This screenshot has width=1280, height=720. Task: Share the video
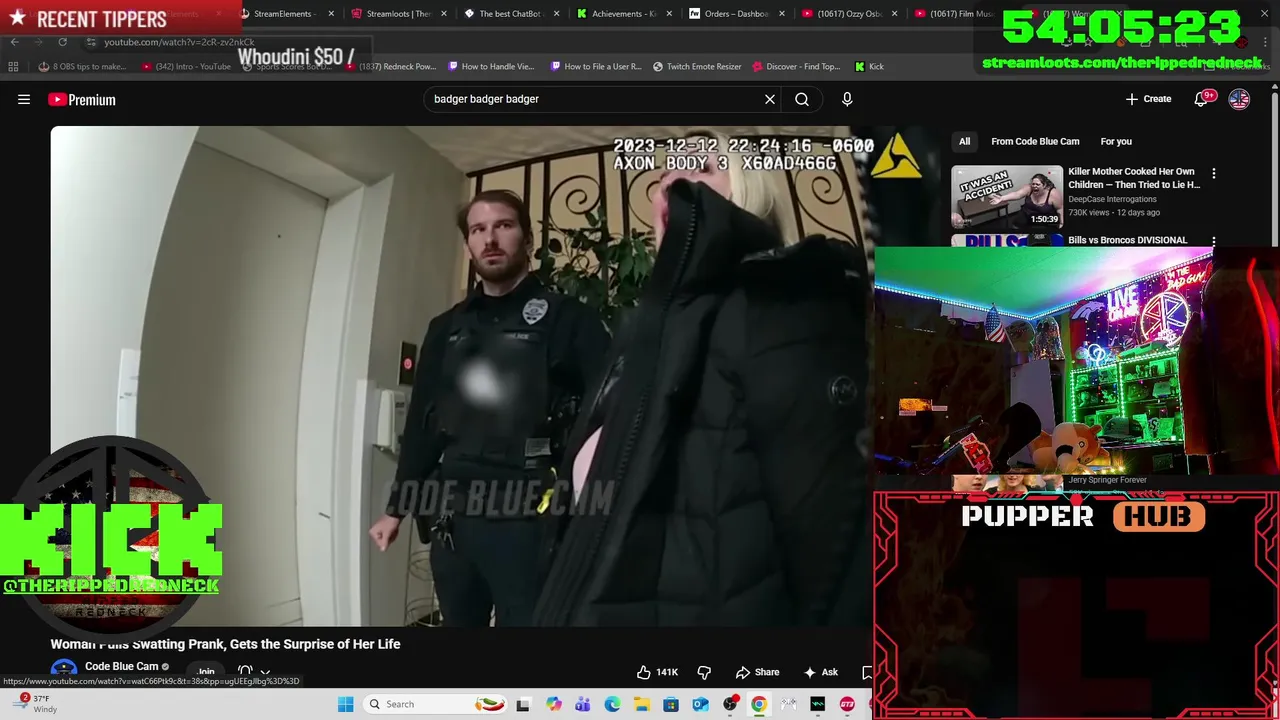coord(757,672)
